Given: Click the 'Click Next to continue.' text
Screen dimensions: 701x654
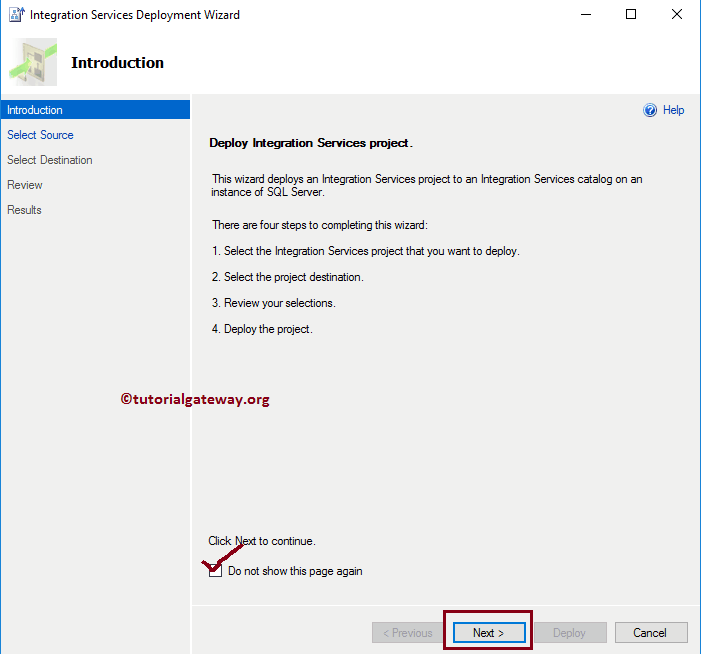Looking at the screenshot, I should click(262, 541).
